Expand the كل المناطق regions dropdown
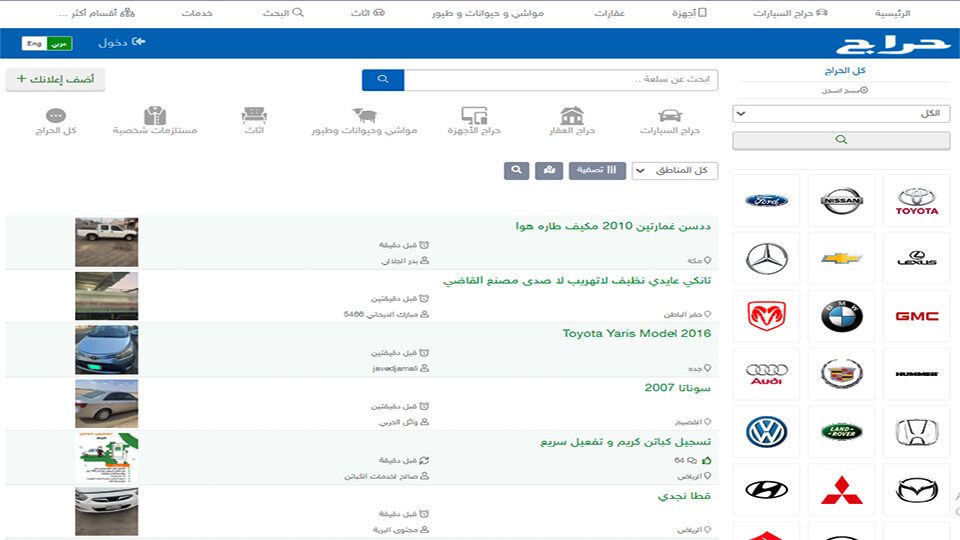 [x=675, y=170]
